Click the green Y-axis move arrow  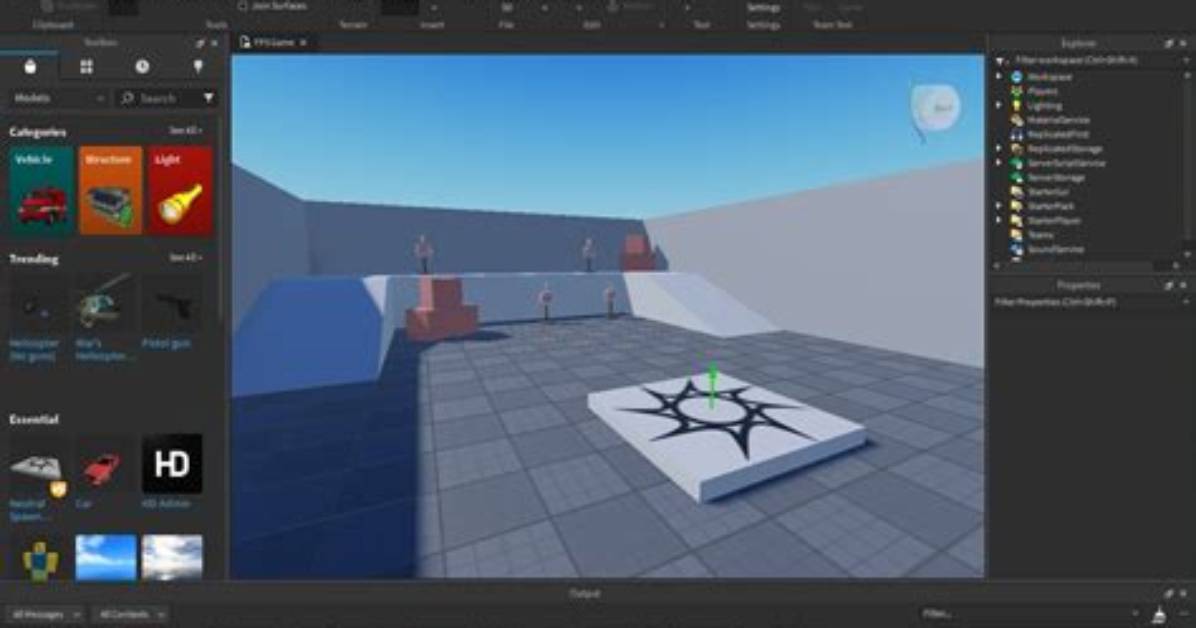712,384
